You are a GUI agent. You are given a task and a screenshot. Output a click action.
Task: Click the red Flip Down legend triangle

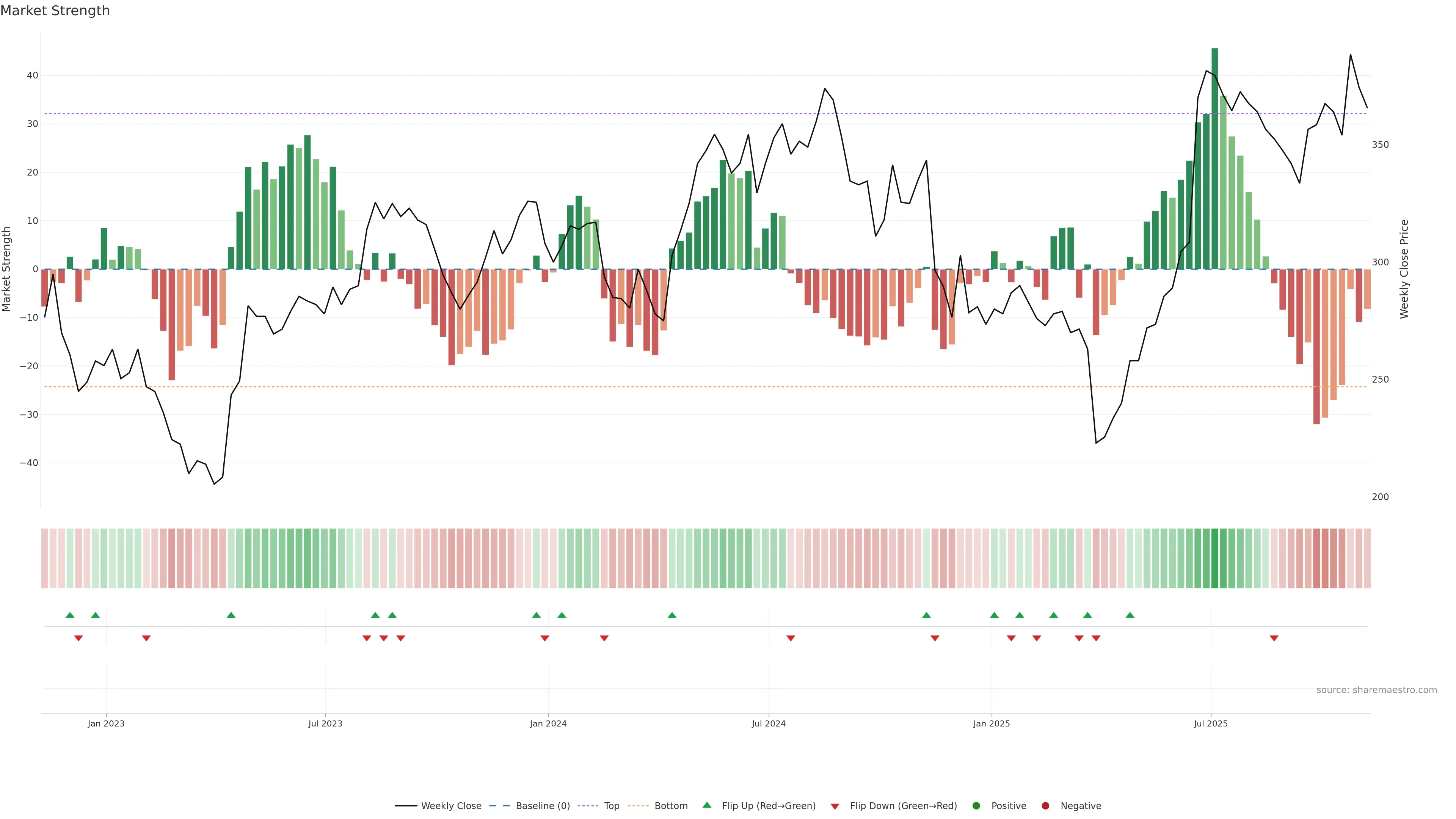(x=835, y=806)
